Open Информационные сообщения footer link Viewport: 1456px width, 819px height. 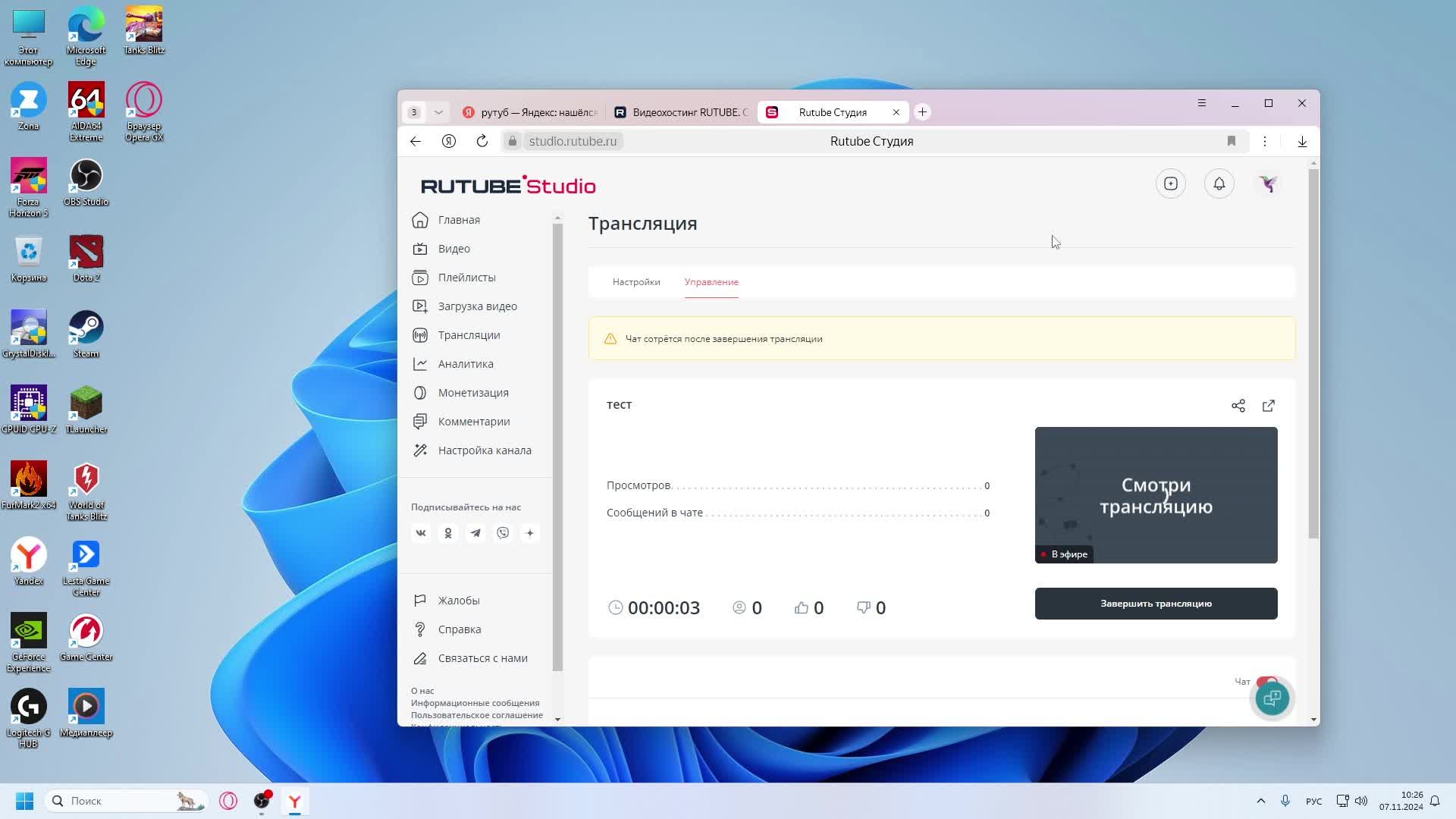[x=475, y=703]
